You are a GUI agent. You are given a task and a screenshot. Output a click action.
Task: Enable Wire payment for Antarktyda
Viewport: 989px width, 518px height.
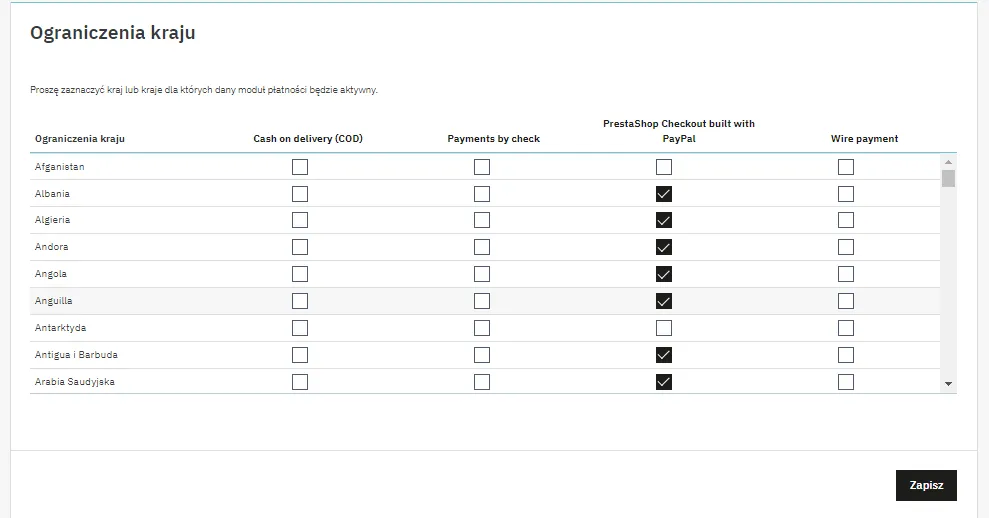click(x=846, y=328)
